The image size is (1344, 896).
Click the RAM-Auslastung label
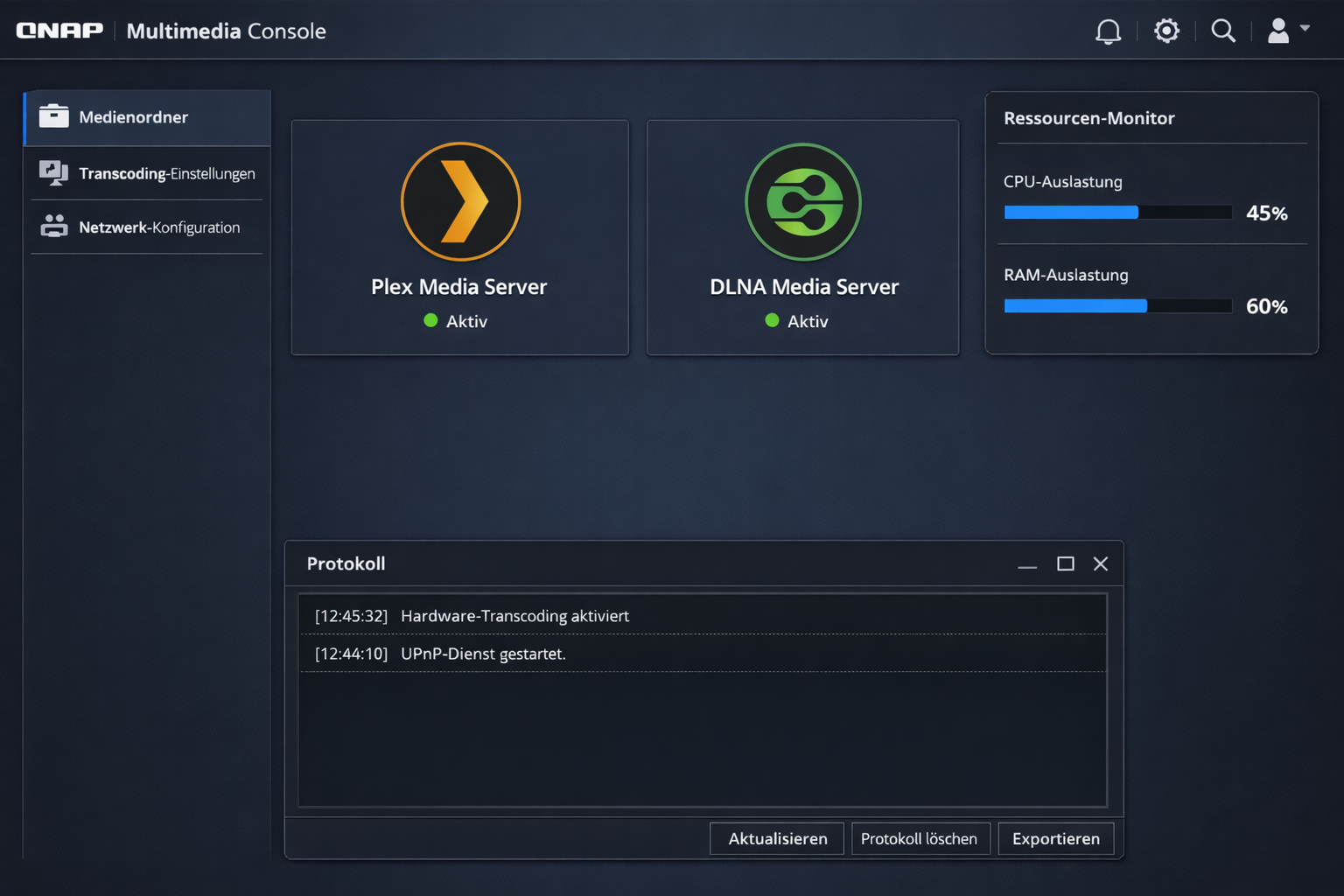tap(1066, 275)
